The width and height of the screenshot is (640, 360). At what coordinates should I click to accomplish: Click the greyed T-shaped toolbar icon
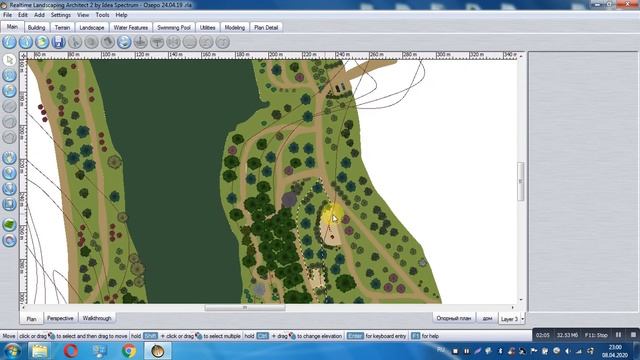pyautogui.click(x=157, y=42)
